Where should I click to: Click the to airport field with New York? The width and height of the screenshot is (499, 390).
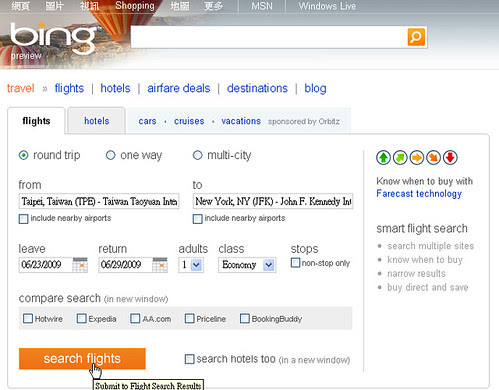click(273, 201)
